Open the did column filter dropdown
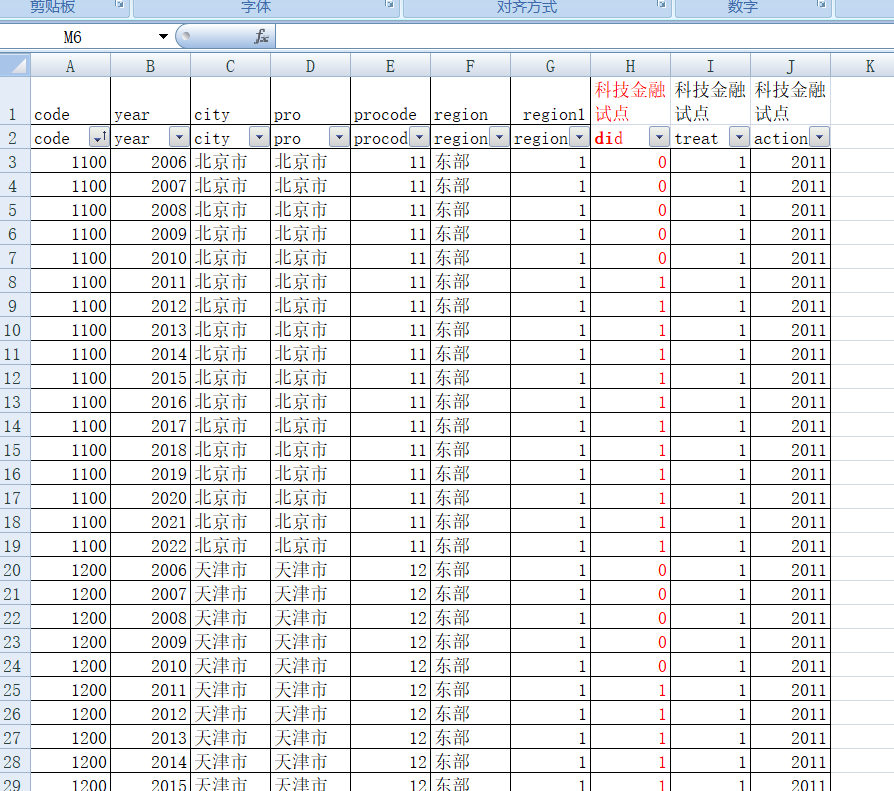This screenshot has width=894, height=791. point(659,137)
